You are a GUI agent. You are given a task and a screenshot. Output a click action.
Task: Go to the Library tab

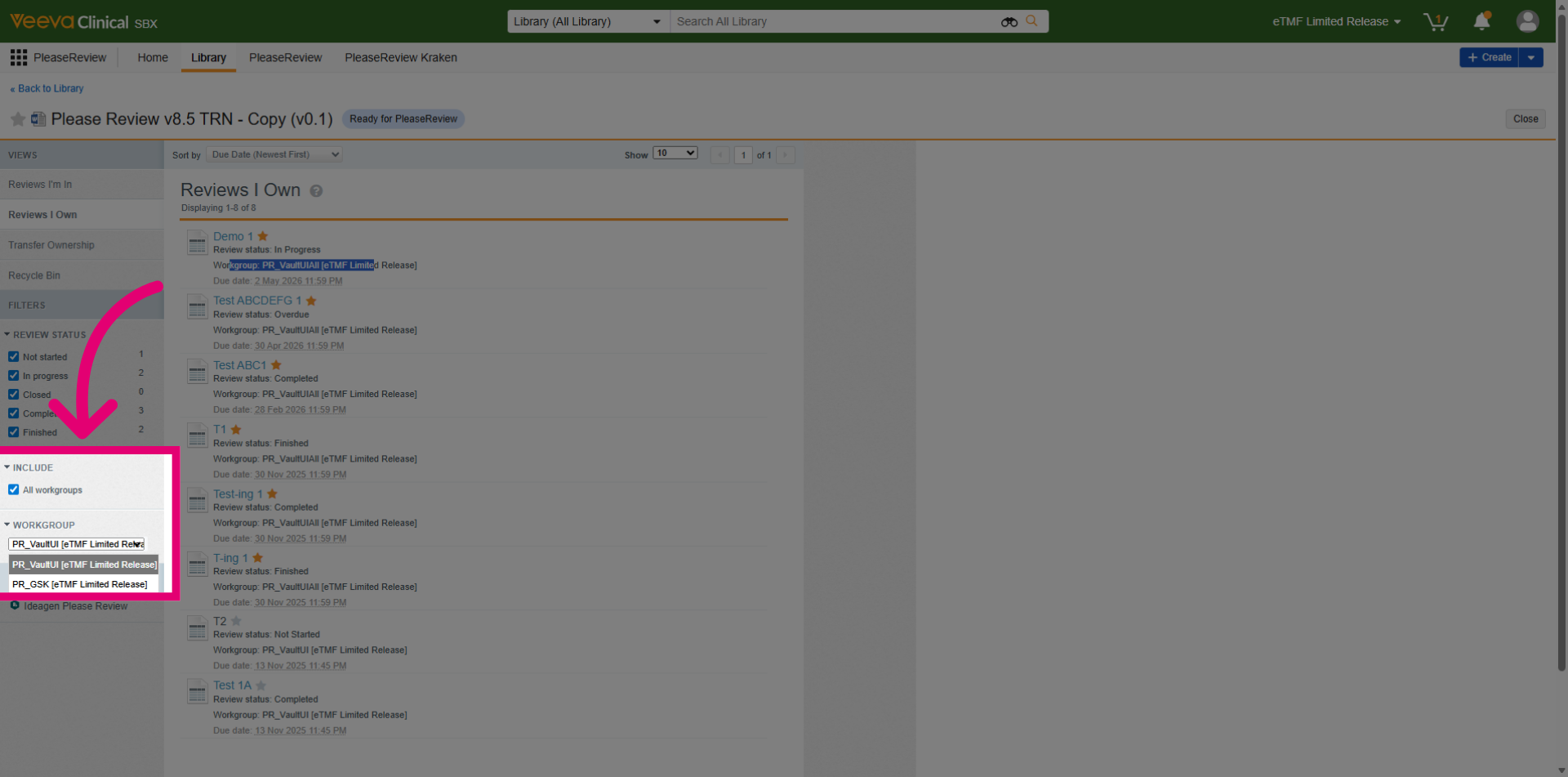tap(208, 57)
